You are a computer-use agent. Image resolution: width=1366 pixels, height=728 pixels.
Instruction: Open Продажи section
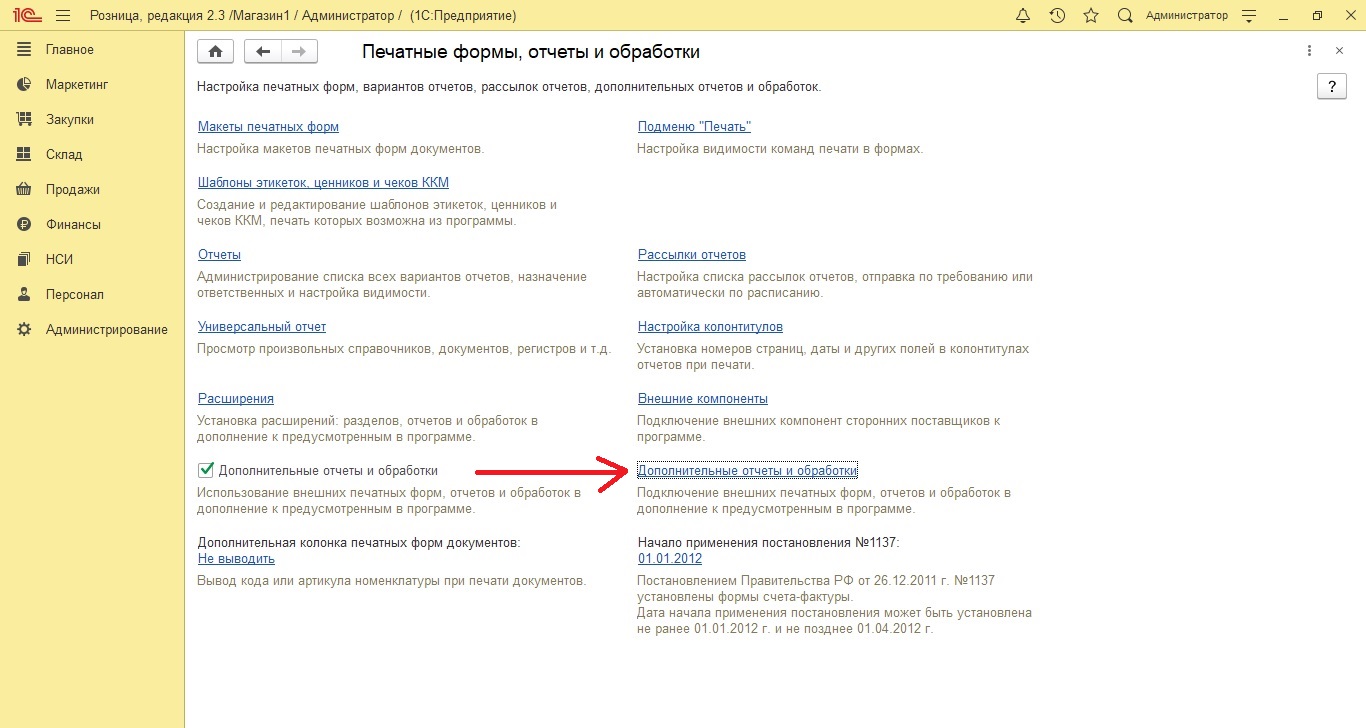pos(73,190)
